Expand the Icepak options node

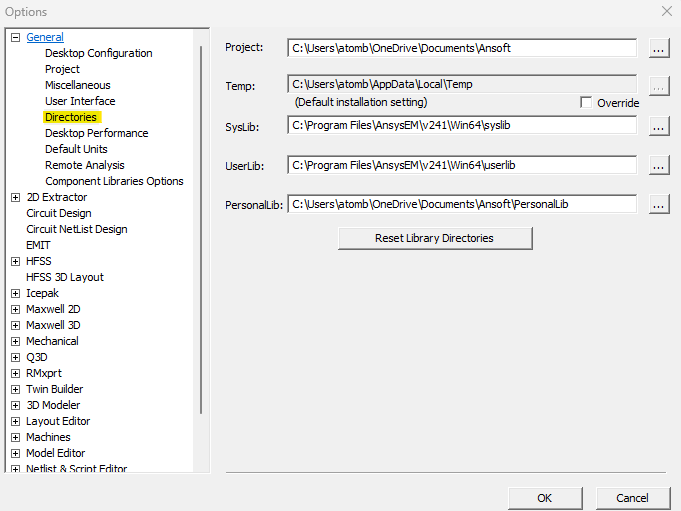pyautogui.click(x=15, y=294)
